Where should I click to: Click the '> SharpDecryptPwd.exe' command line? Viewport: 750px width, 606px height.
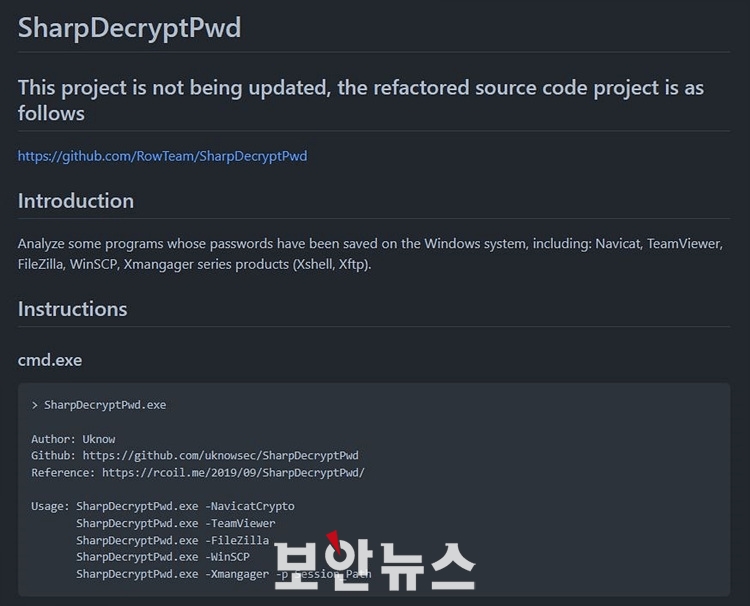(99, 405)
